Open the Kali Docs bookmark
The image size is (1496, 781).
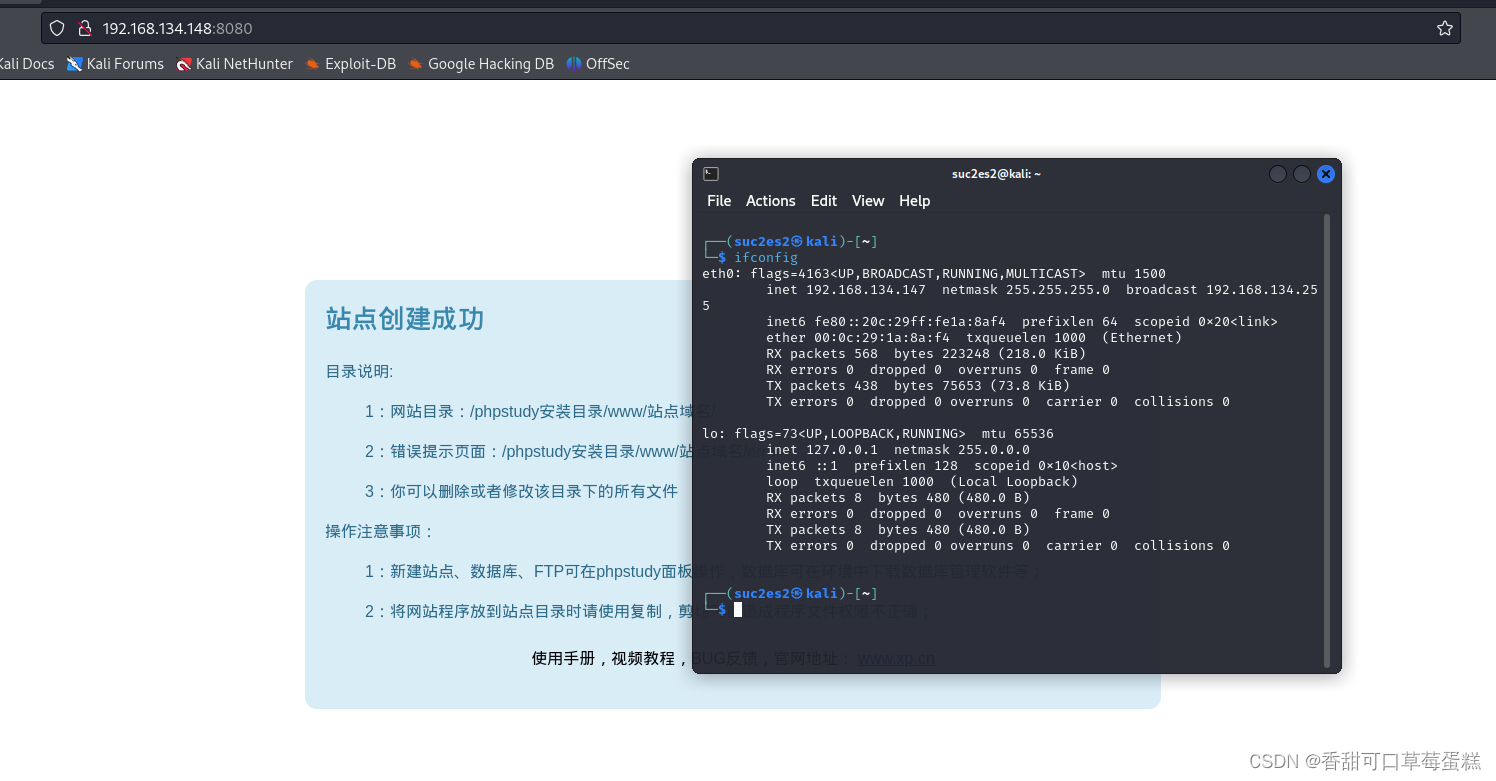25,64
